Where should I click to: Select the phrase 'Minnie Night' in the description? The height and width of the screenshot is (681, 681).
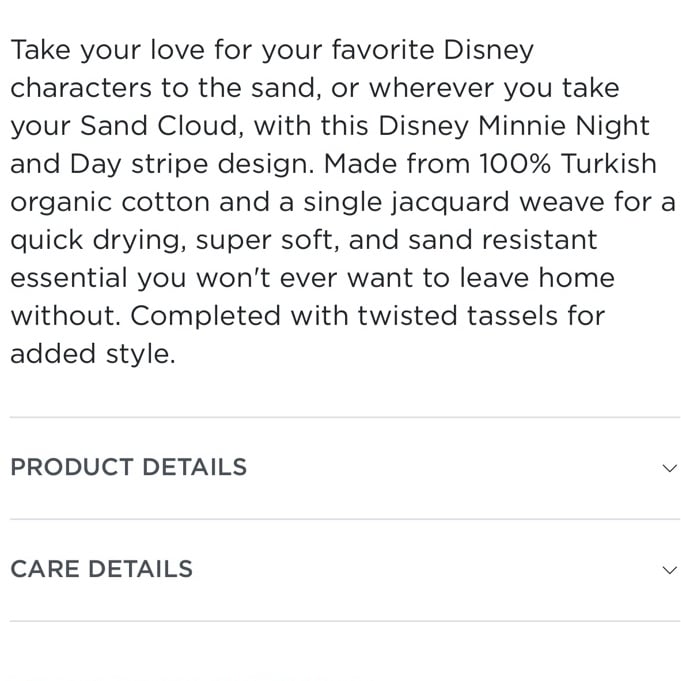point(563,127)
